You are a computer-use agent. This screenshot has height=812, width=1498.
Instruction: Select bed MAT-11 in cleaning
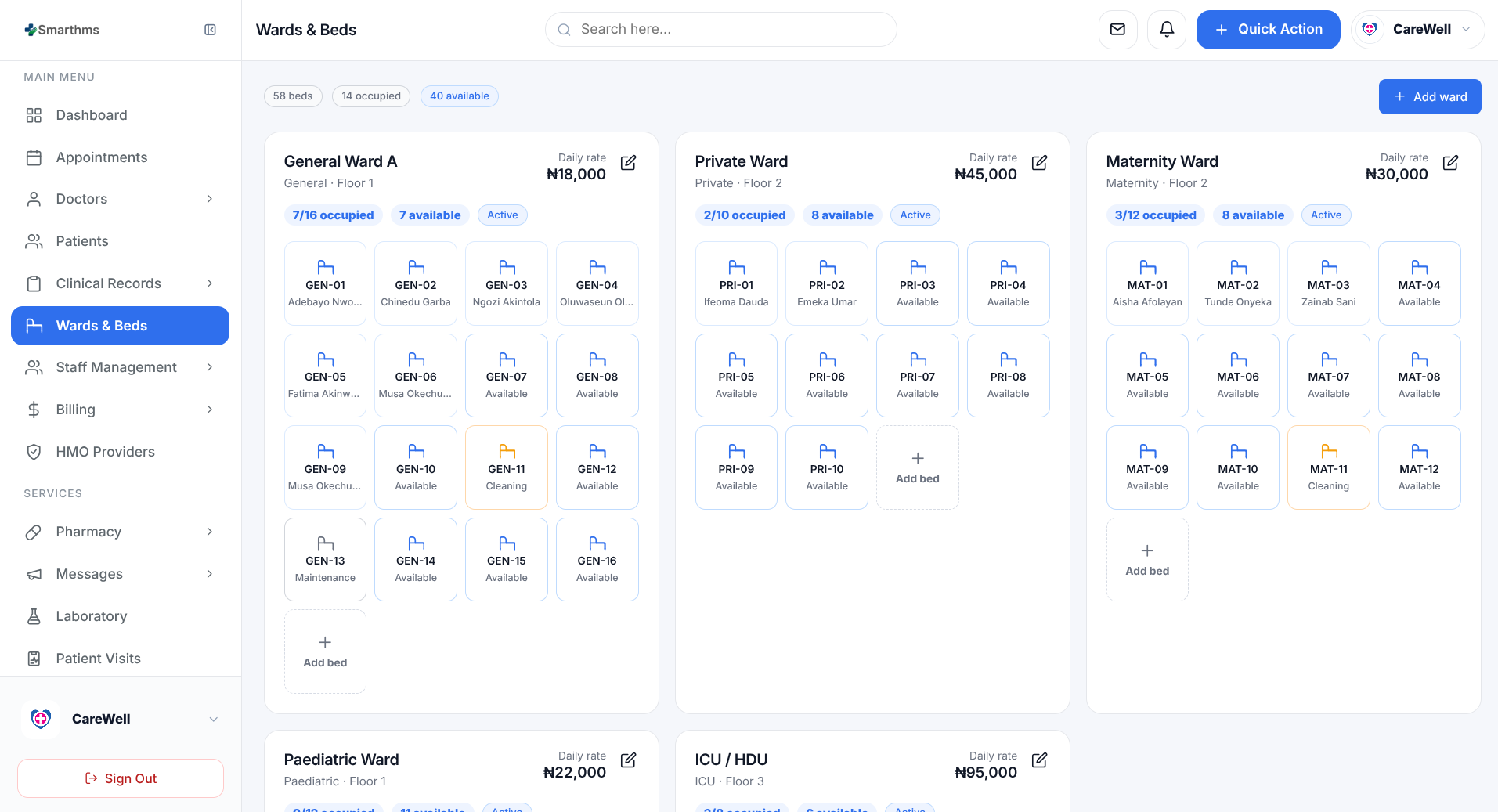pos(1329,467)
